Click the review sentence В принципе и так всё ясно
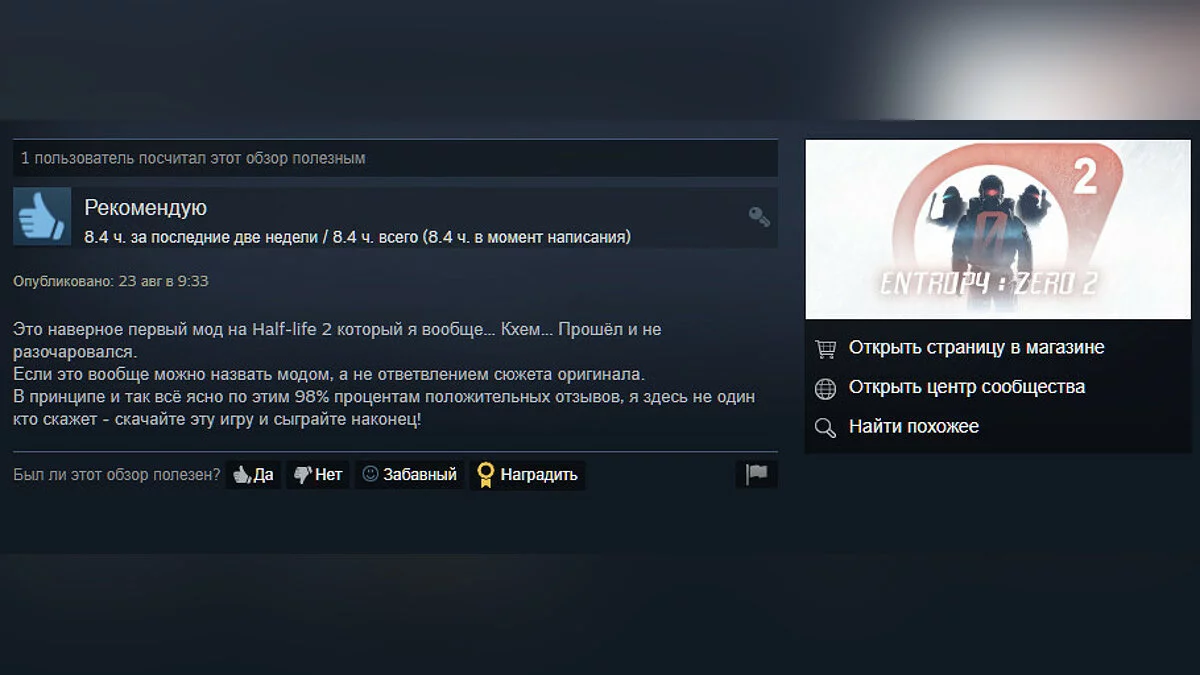The image size is (1200, 675). tap(384, 409)
